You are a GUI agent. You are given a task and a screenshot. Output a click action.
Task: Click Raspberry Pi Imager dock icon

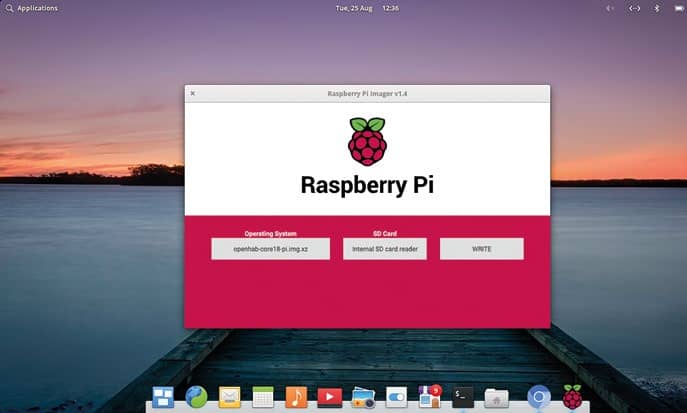pos(572,397)
